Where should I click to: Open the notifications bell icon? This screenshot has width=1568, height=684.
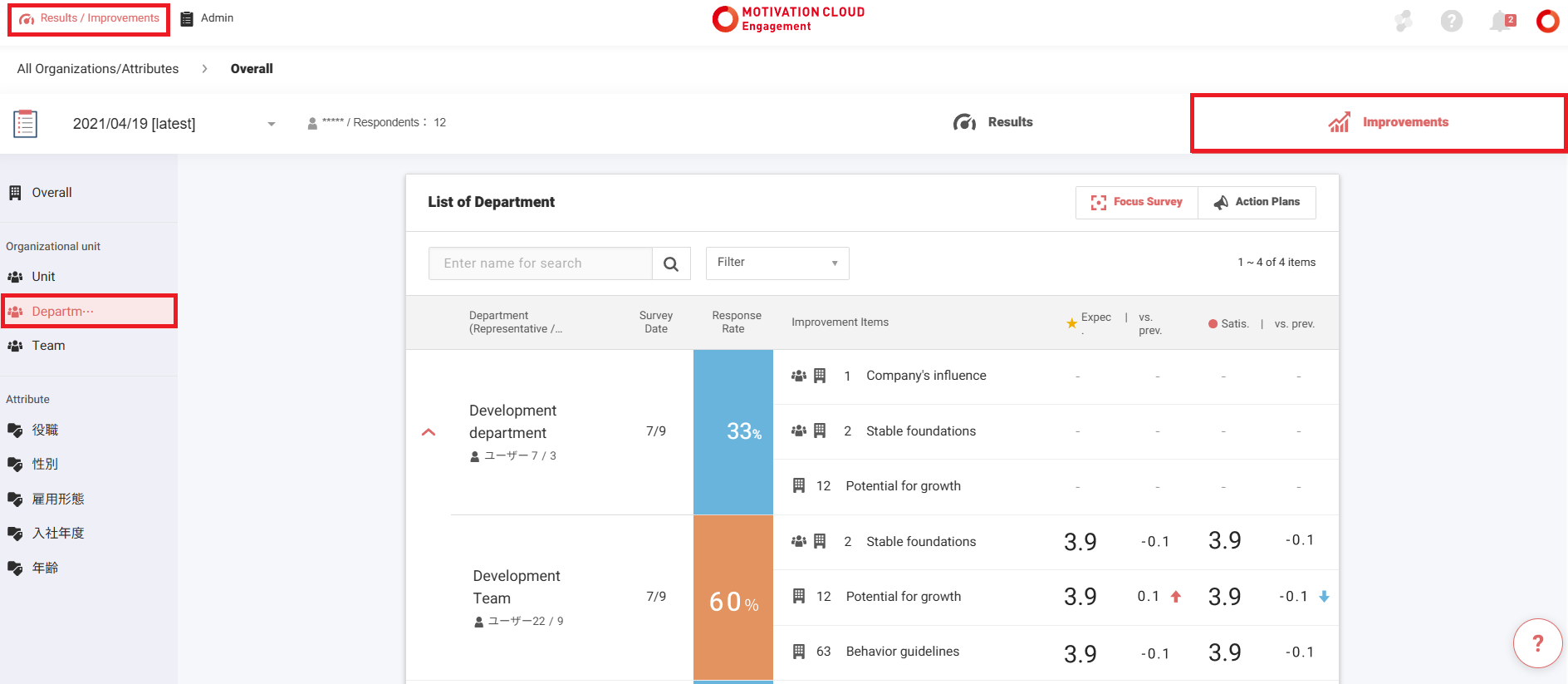pyautogui.click(x=1501, y=21)
